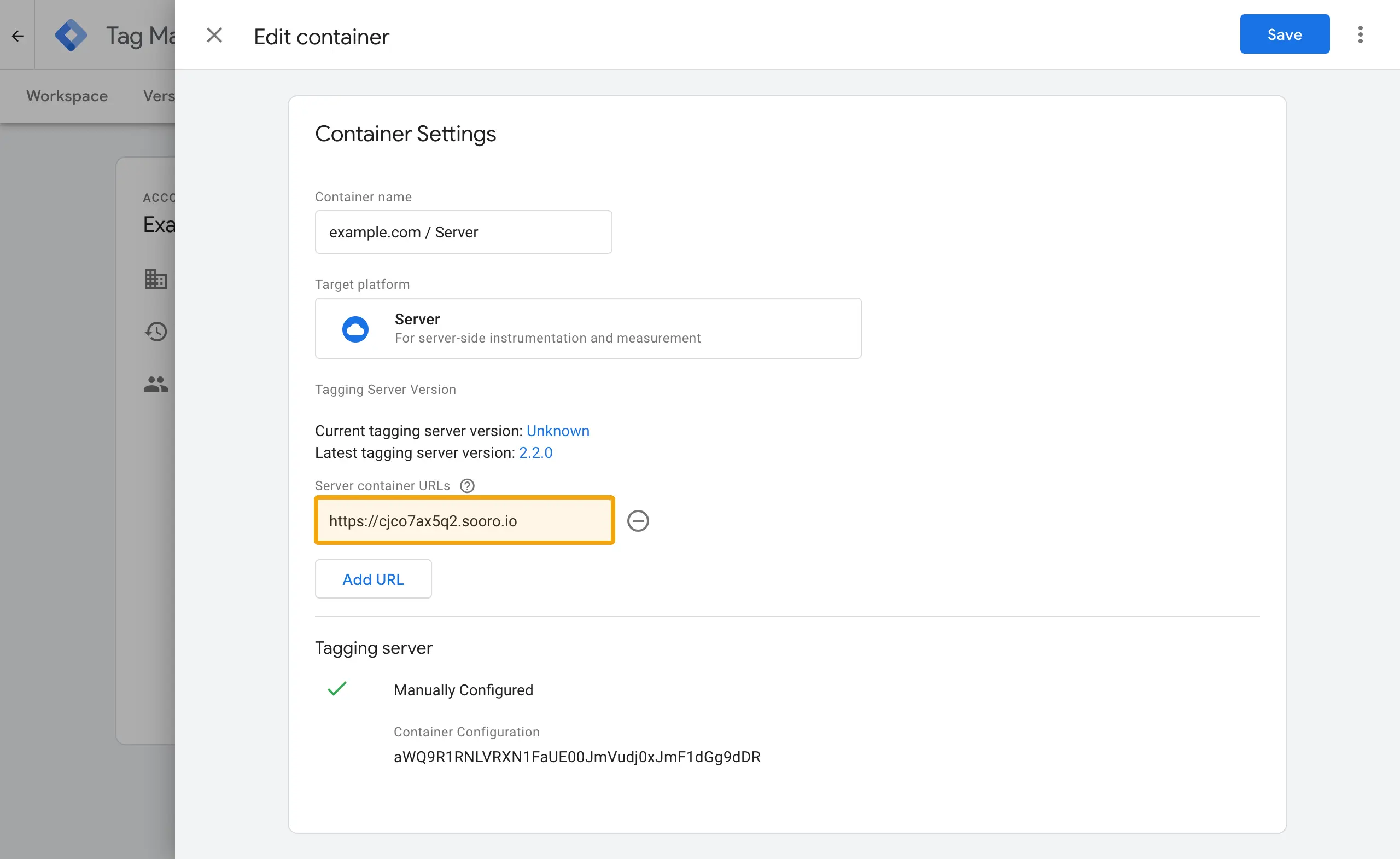Save the container settings
1400x859 pixels.
pyautogui.click(x=1284, y=34)
